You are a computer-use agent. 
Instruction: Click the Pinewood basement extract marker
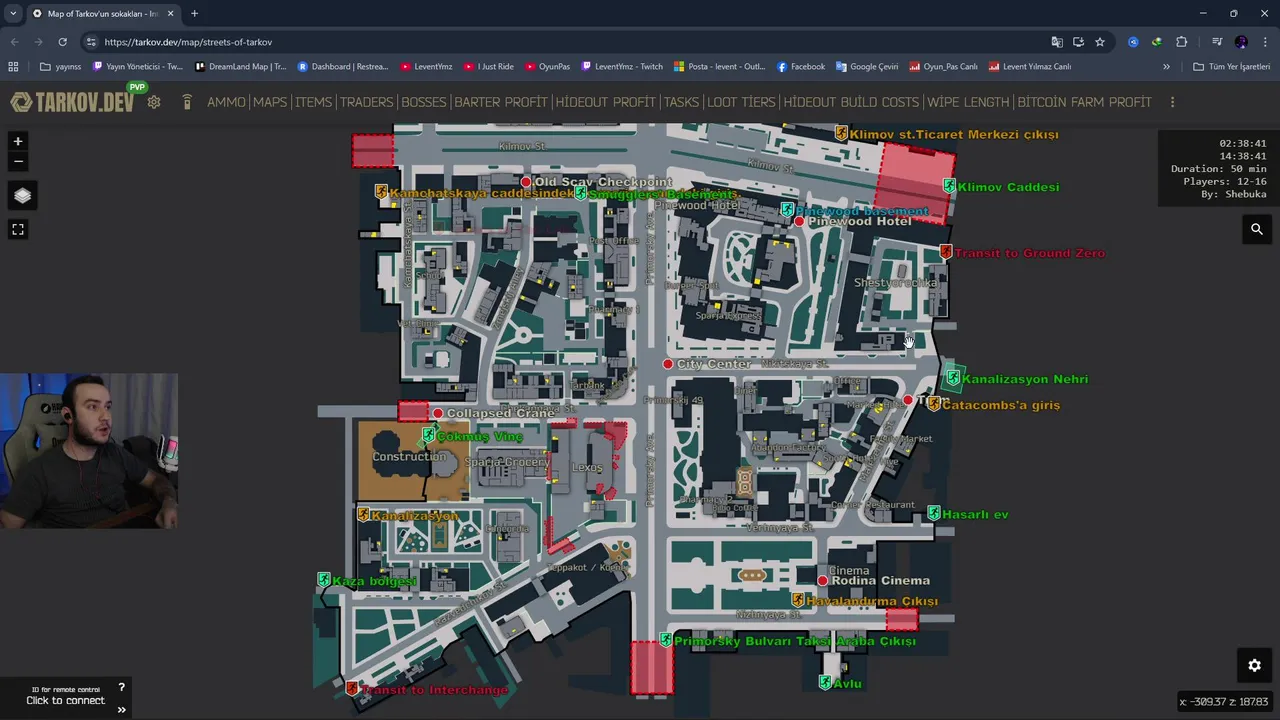click(x=787, y=210)
